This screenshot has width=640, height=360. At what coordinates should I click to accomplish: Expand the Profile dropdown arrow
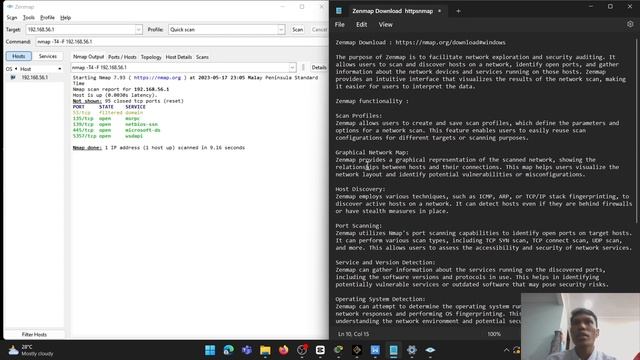[281, 29]
